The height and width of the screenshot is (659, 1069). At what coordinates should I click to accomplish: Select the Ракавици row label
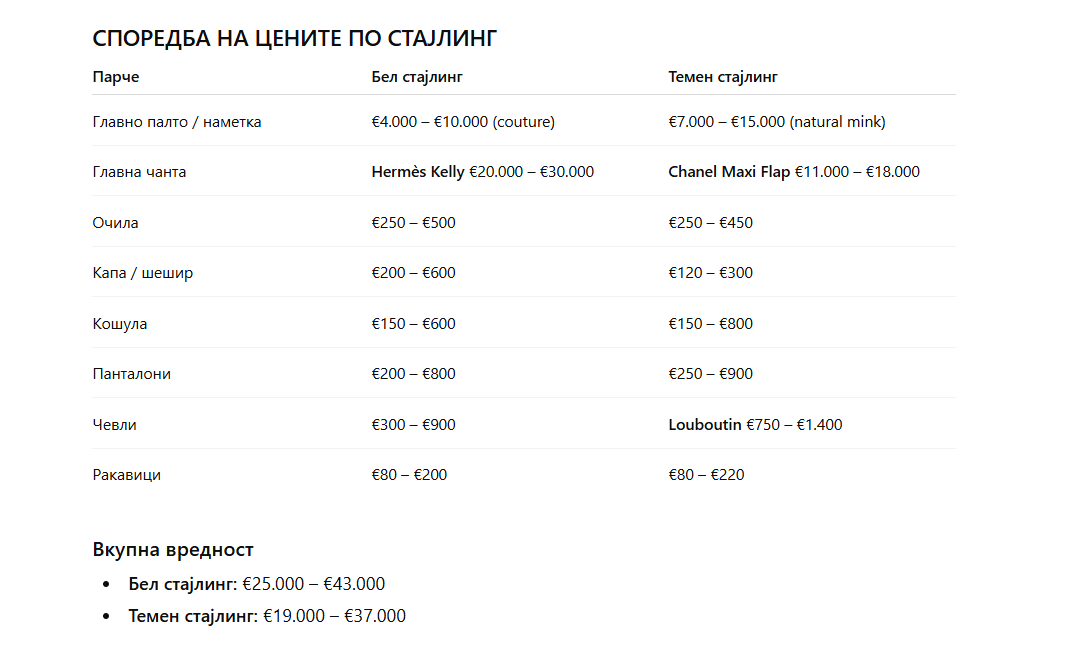[127, 475]
